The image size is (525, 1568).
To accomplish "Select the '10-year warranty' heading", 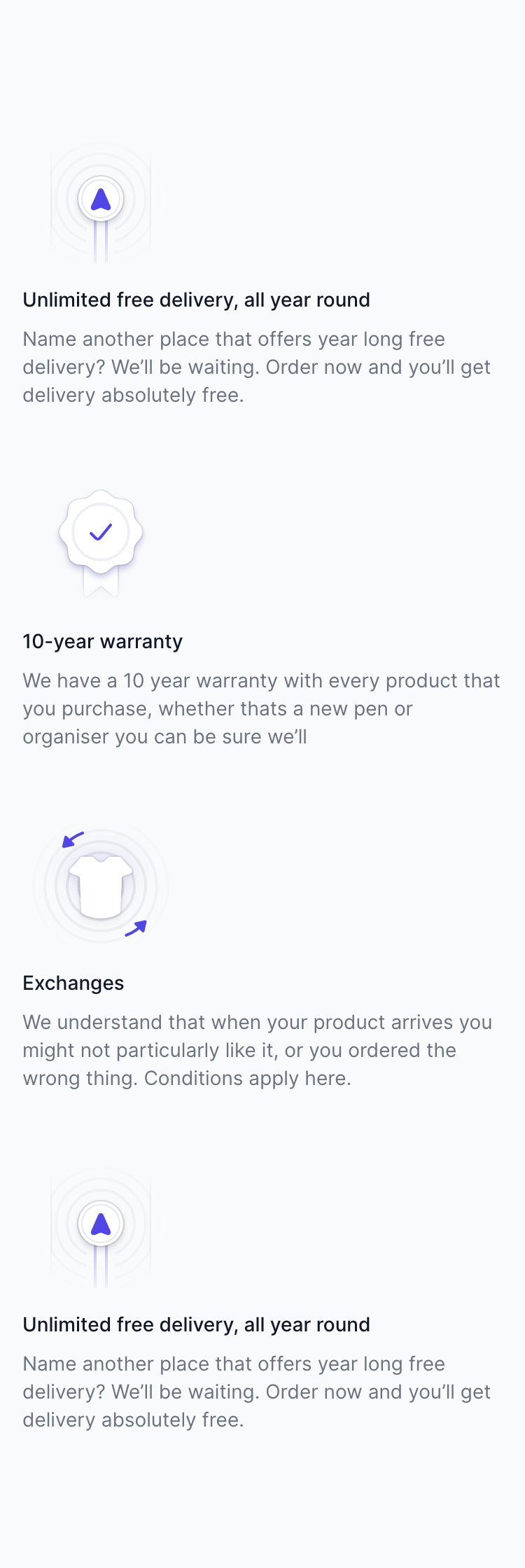I will point(102,641).
